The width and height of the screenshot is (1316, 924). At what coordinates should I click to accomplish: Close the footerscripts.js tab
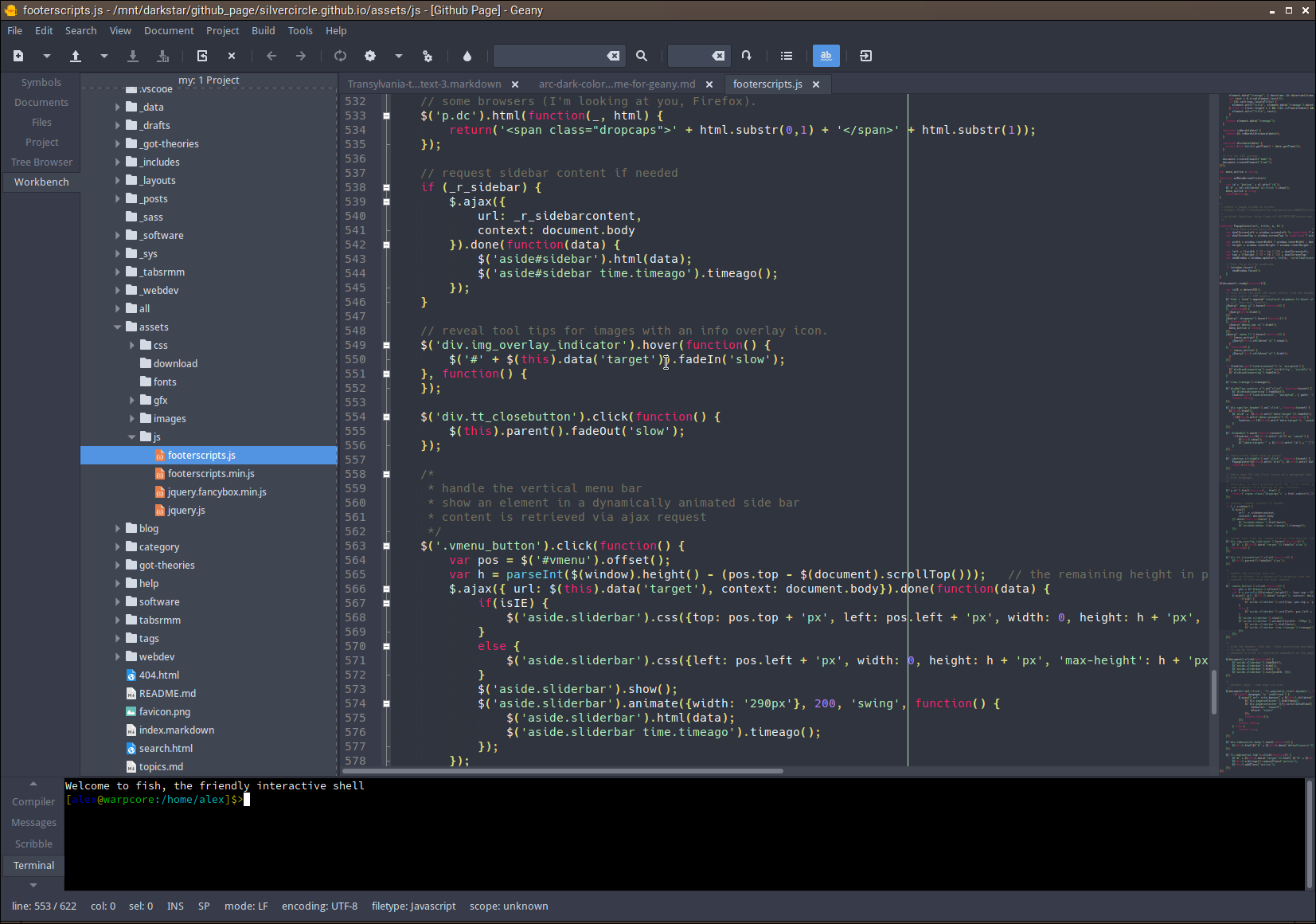point(816,84)
